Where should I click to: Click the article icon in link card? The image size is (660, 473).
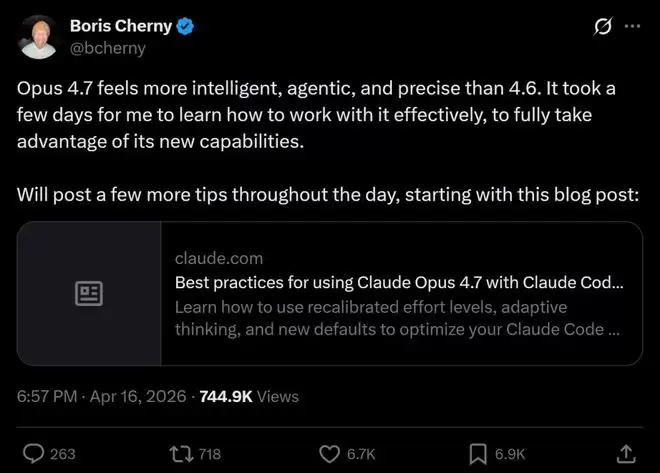tap(89, 293)
